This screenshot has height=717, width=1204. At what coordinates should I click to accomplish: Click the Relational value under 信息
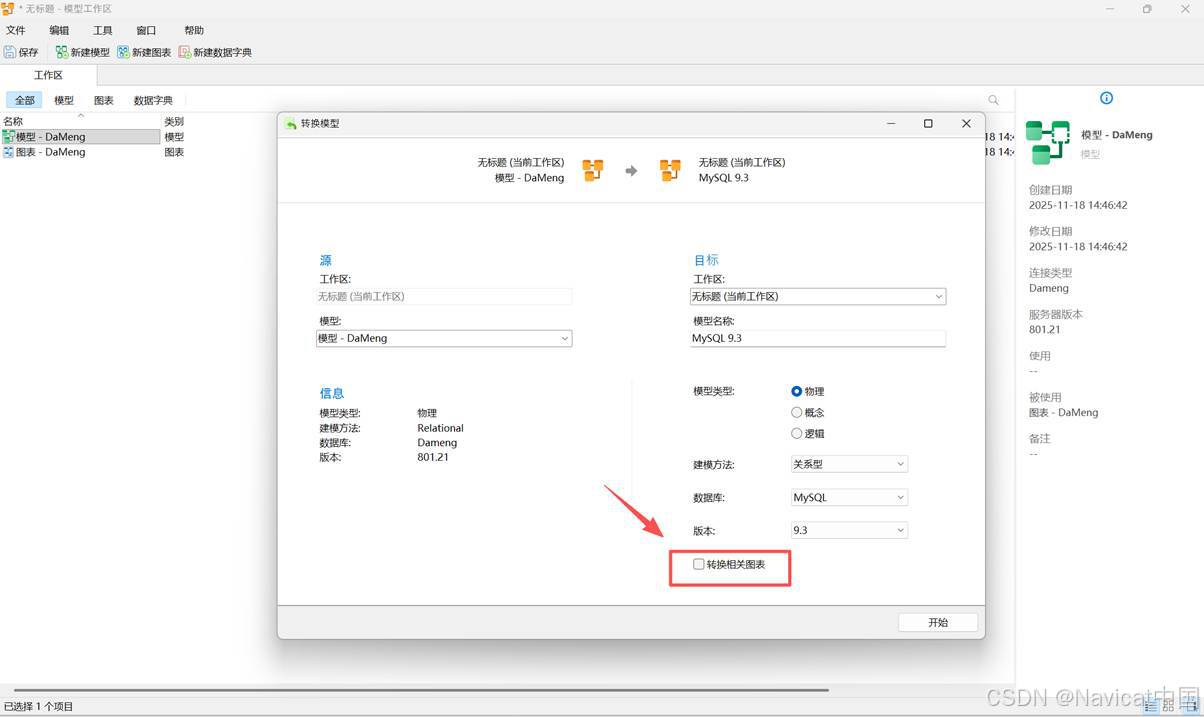[x=440, y=428]
